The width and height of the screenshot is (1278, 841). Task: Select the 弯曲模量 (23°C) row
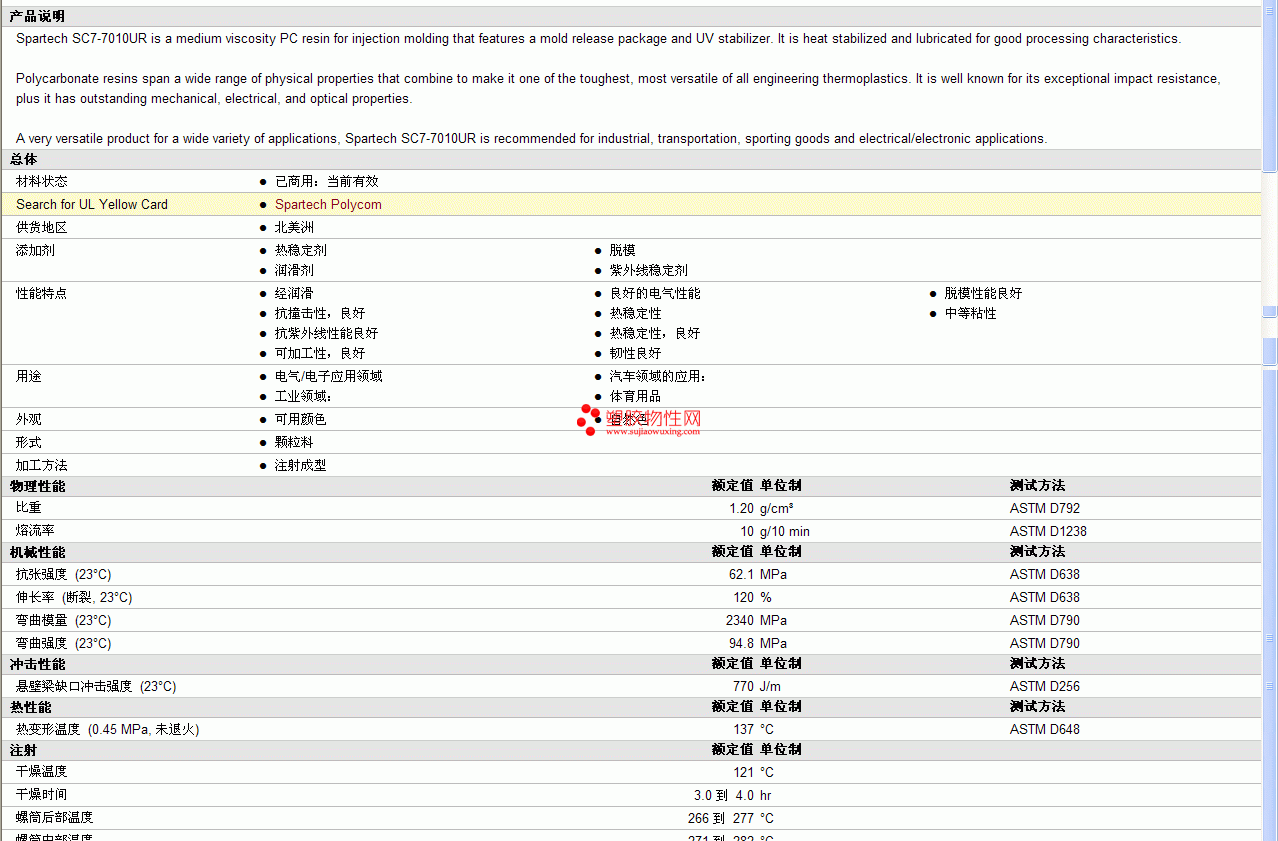pyautogui.click(x=631, y=620)
